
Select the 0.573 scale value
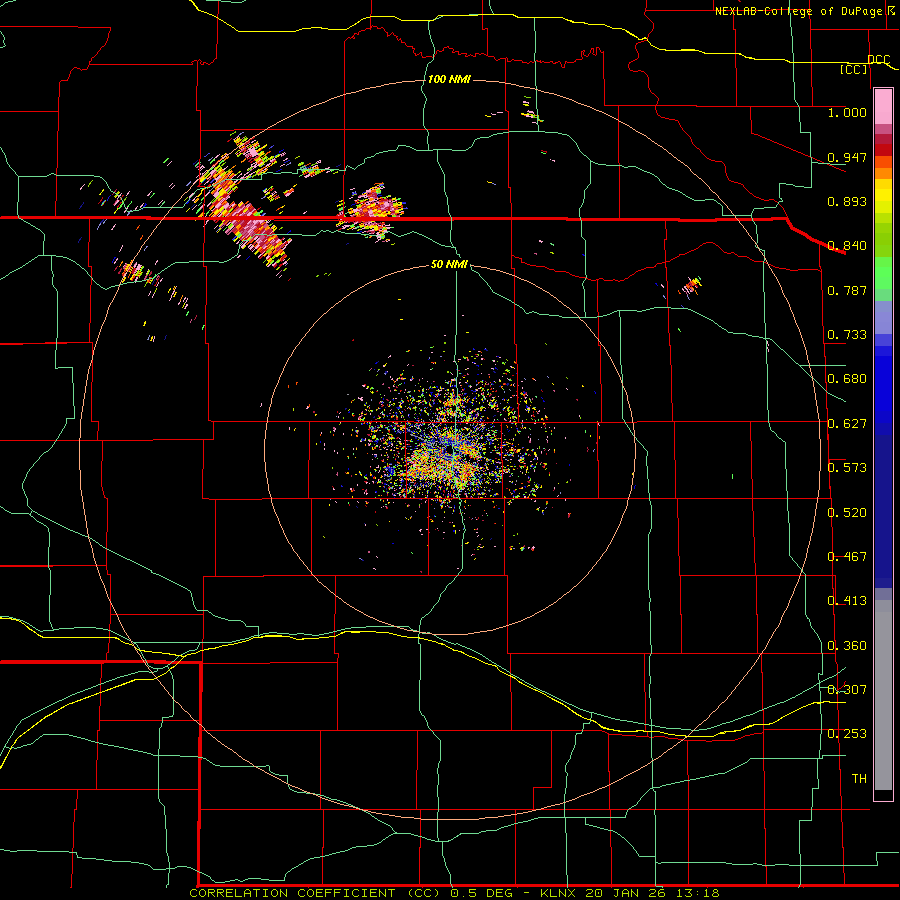(847, 468)
